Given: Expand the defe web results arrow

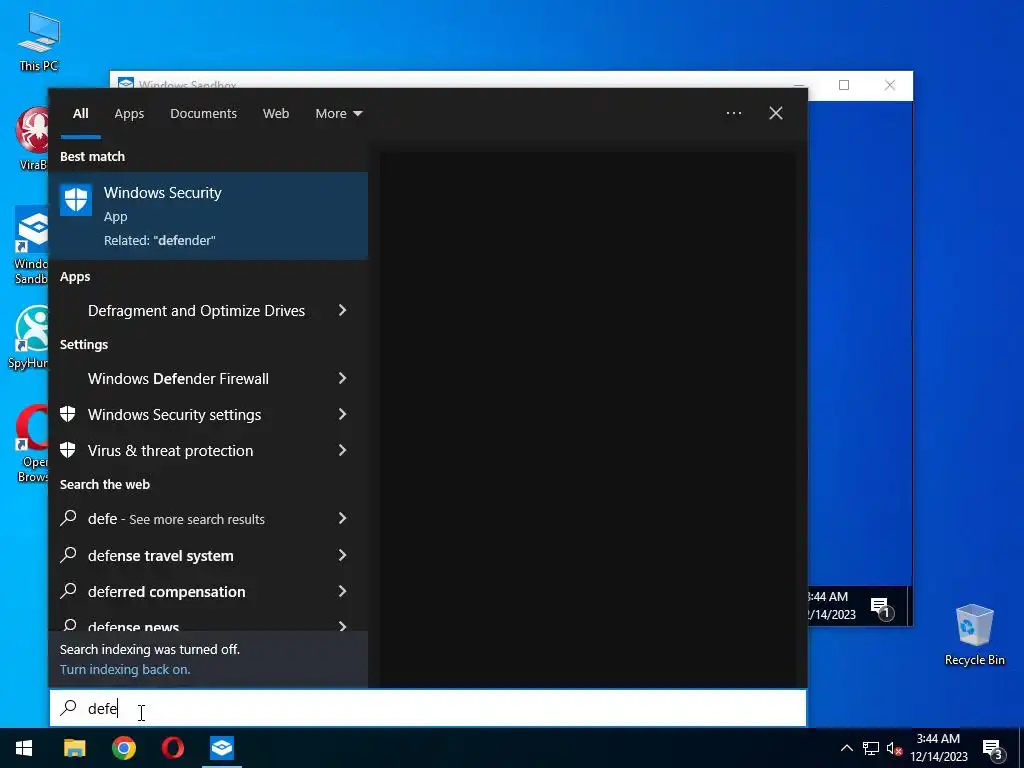Looking at the screenshot, I should [342, 519].
